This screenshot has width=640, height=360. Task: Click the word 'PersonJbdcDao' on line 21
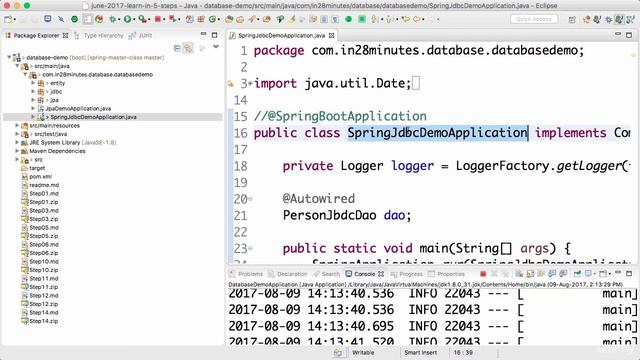pos(329,215)
